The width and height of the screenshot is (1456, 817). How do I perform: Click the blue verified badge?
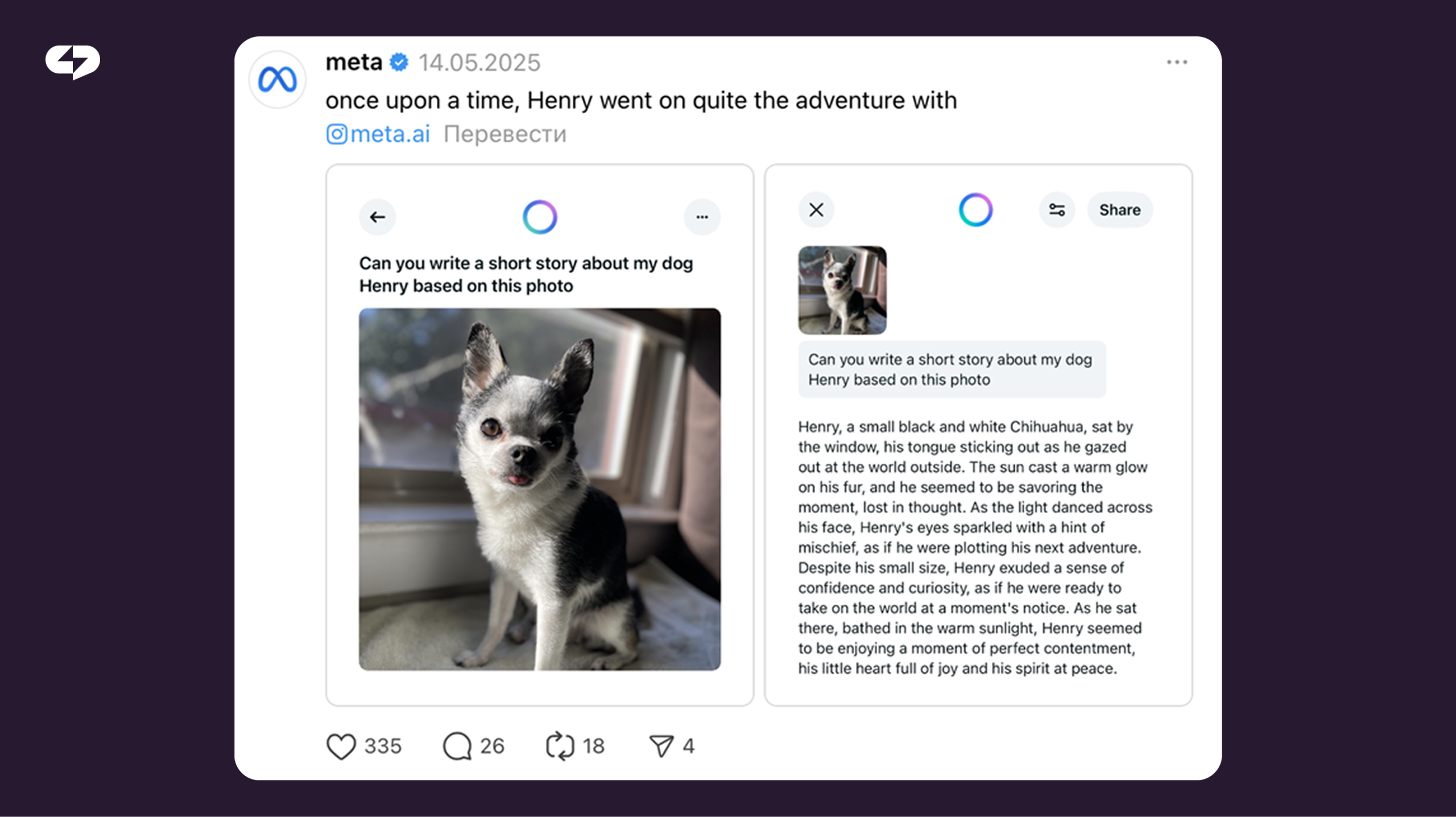(x=399, y=63)
